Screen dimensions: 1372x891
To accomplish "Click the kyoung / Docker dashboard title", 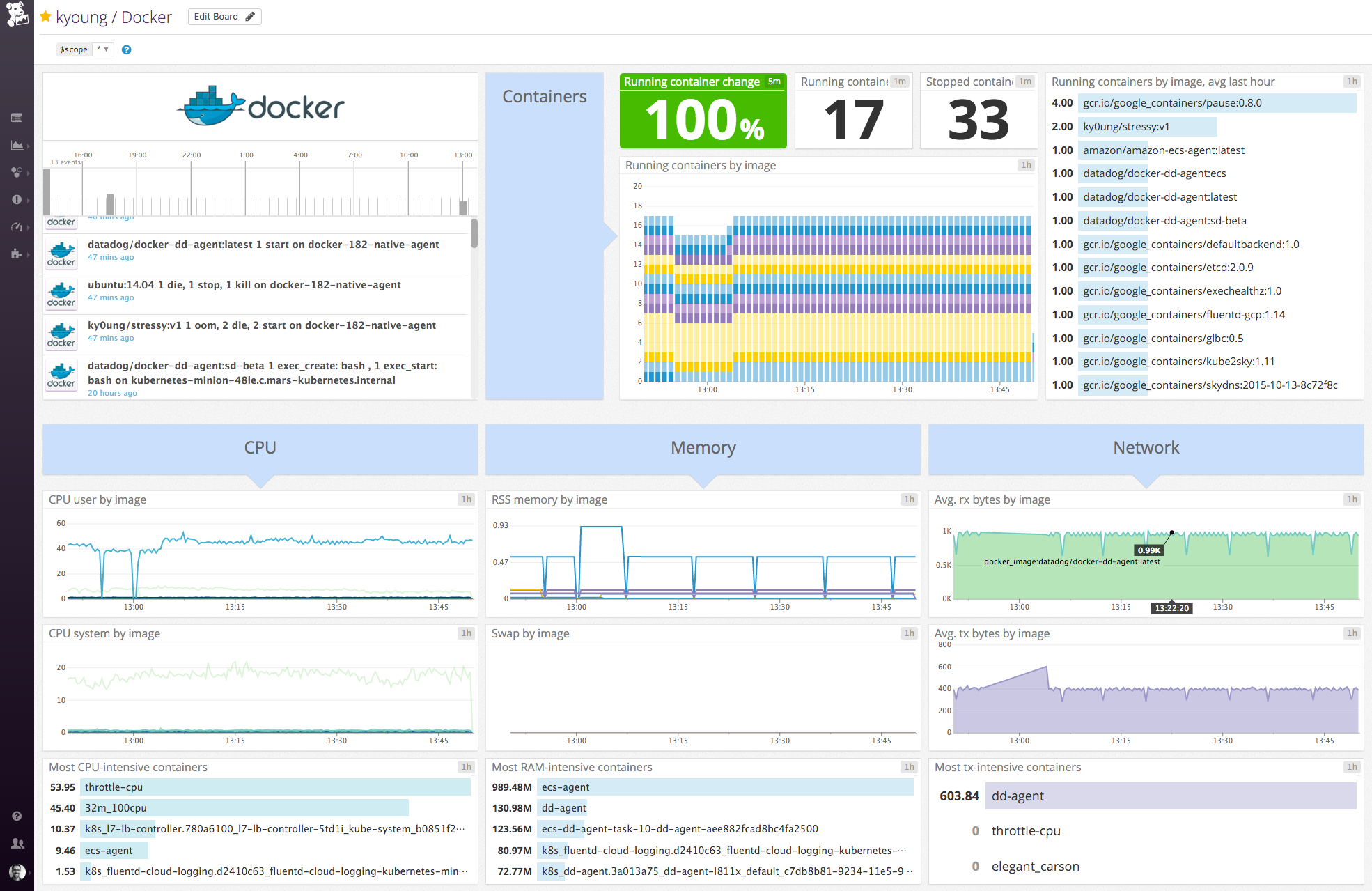I will point(114,16).
